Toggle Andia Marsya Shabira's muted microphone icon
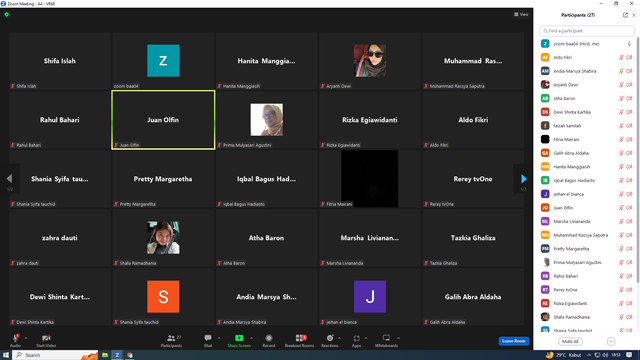 click(621, 71)
